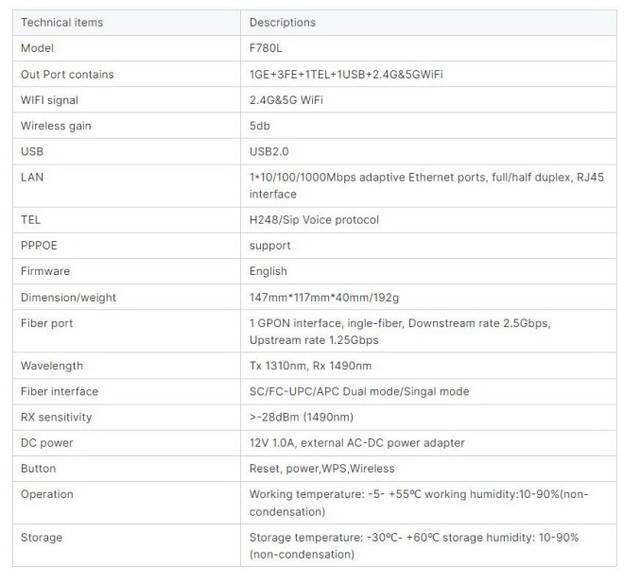Click the "Technical items" header cell
This screenshot has height=583, width=640.
click(61, 22)
